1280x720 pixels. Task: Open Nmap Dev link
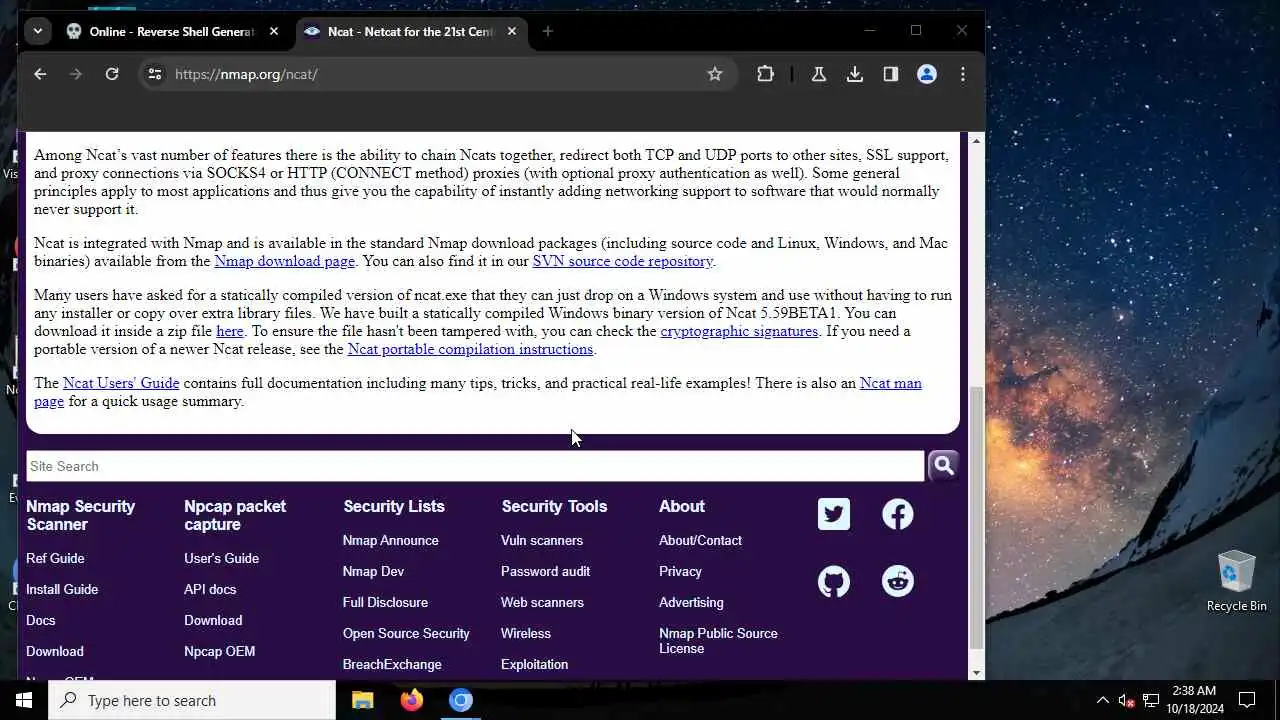point(373,571)
